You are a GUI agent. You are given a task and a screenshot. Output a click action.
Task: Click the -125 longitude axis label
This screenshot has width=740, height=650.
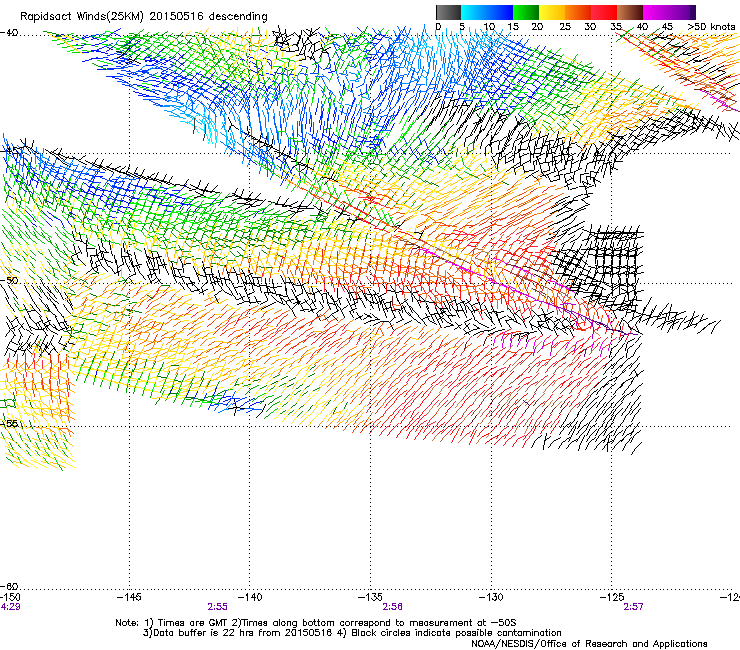tap(612, 597)
